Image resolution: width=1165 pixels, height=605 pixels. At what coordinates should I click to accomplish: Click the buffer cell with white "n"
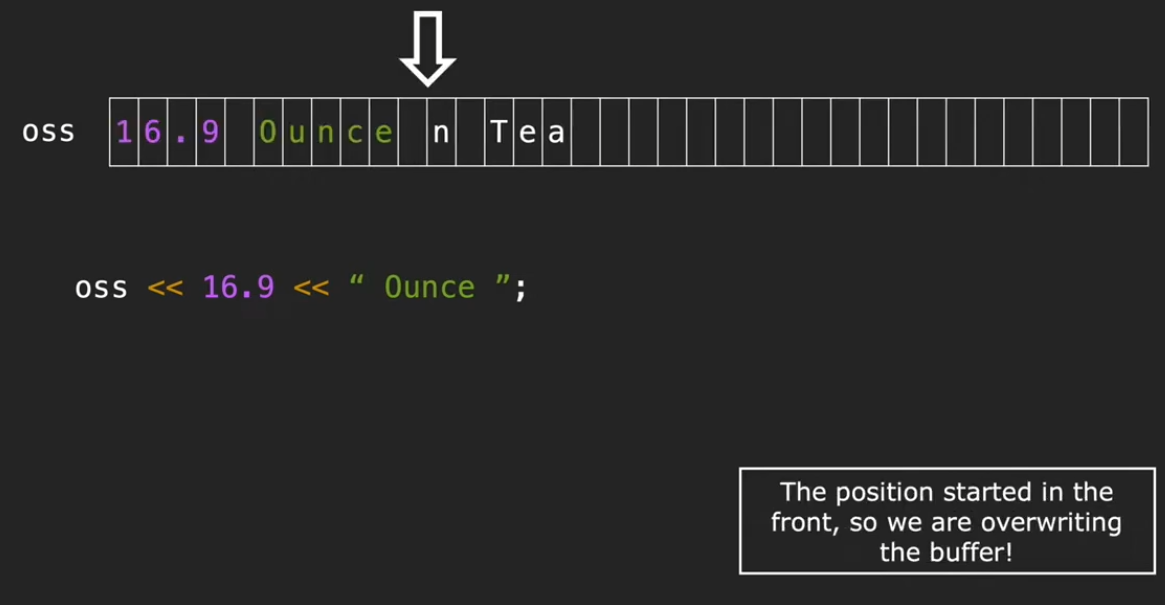441,132
